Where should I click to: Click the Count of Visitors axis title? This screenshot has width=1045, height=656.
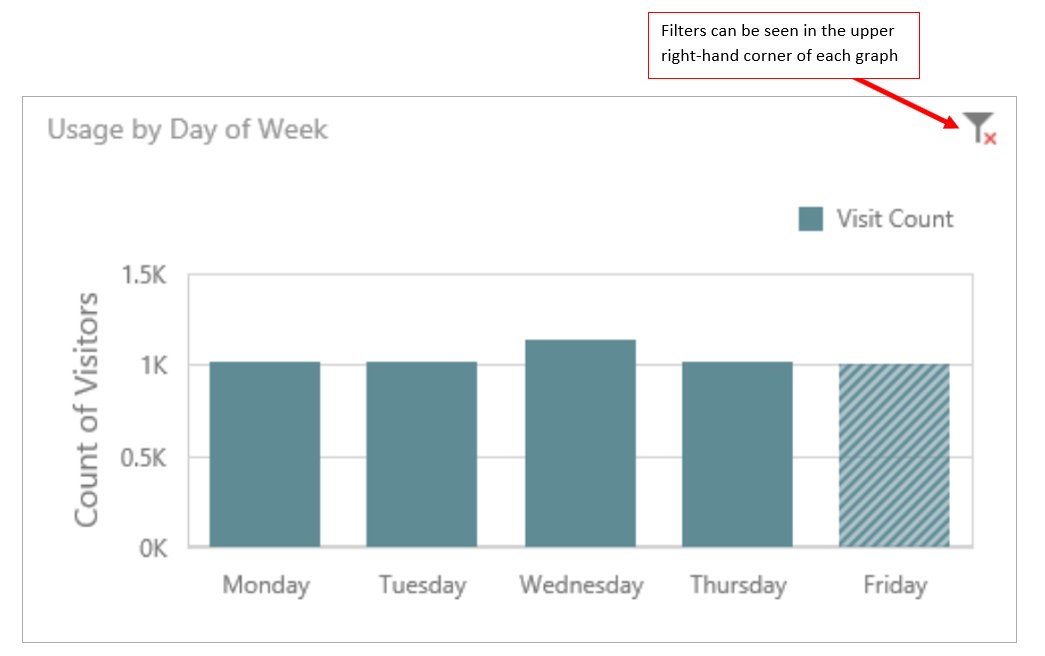tap(88, 410)
